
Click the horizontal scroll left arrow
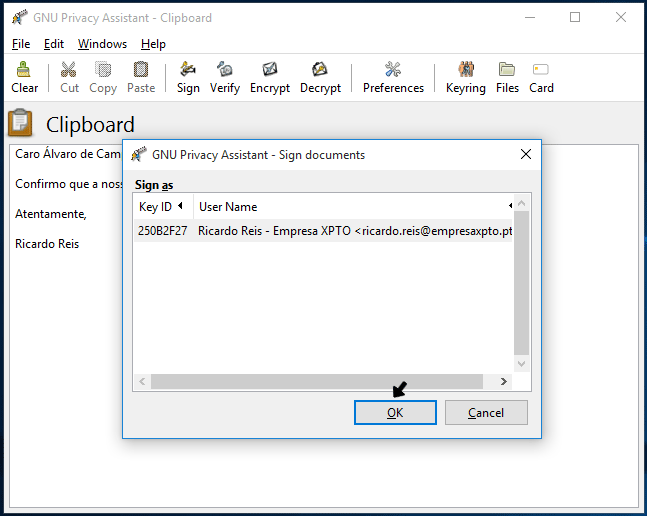coord(142,381)
